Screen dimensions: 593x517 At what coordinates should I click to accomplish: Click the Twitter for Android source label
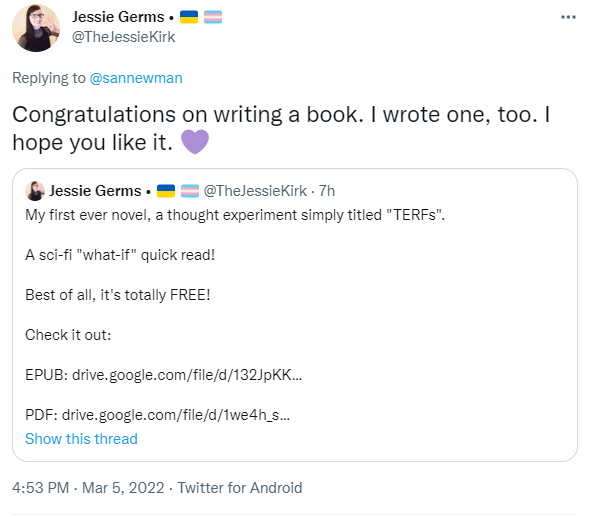240,488
